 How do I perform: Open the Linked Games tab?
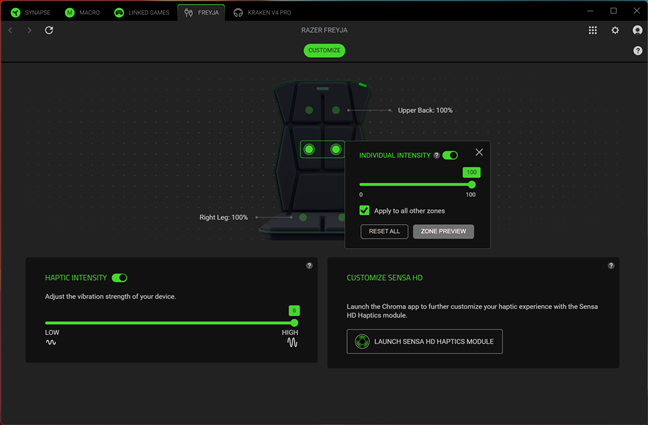[142, 12]
